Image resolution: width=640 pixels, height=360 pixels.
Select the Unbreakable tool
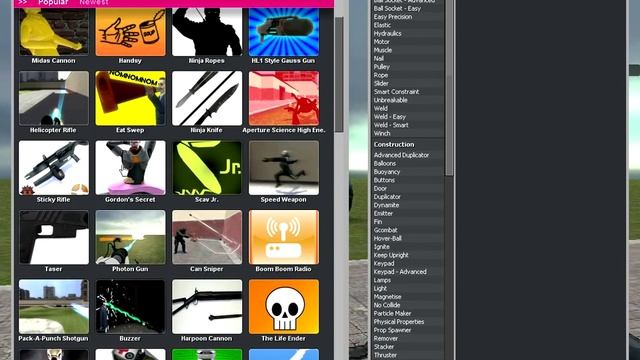click(x=391, y=100)
